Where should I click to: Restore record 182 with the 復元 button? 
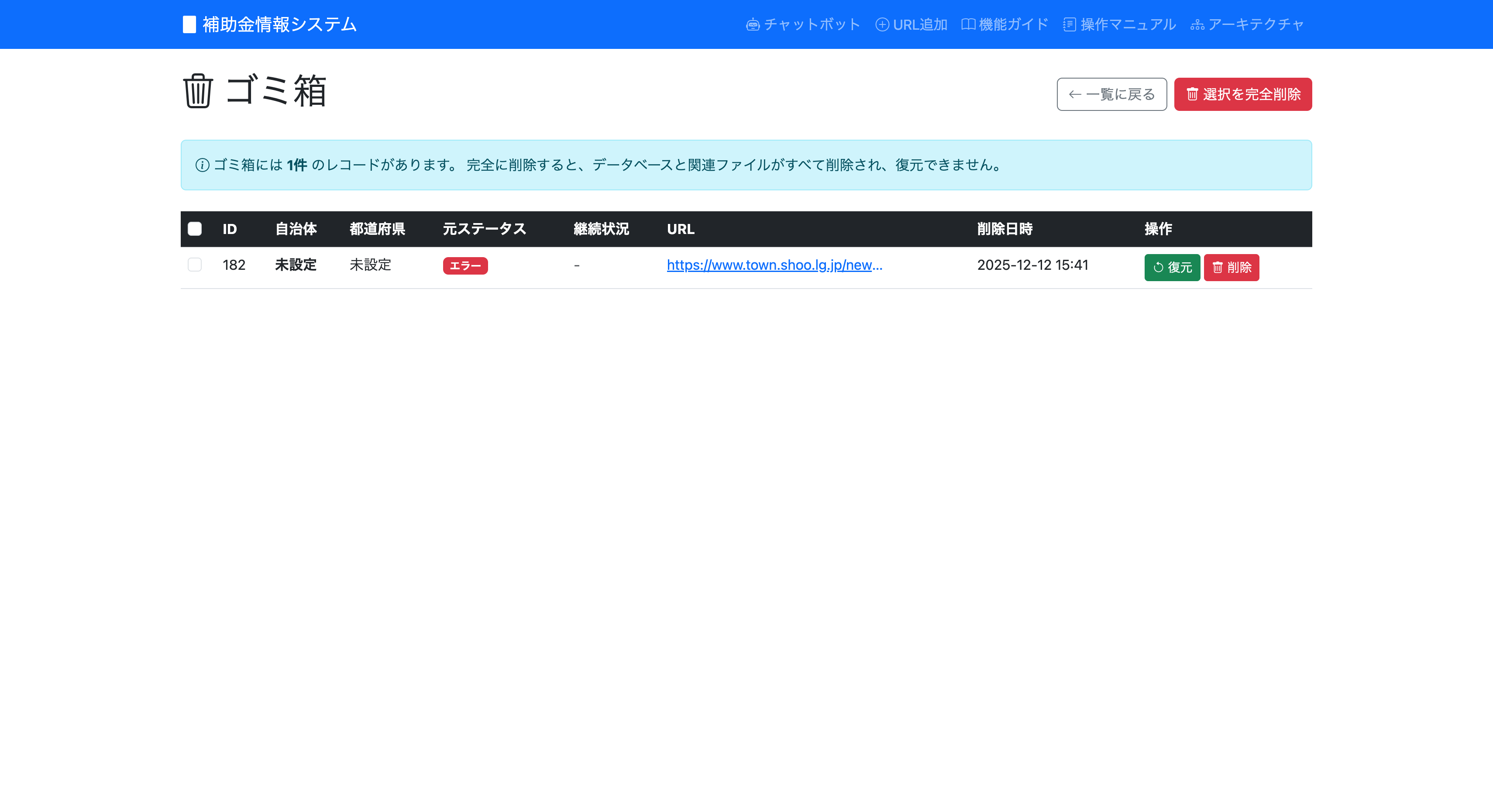1172,267
